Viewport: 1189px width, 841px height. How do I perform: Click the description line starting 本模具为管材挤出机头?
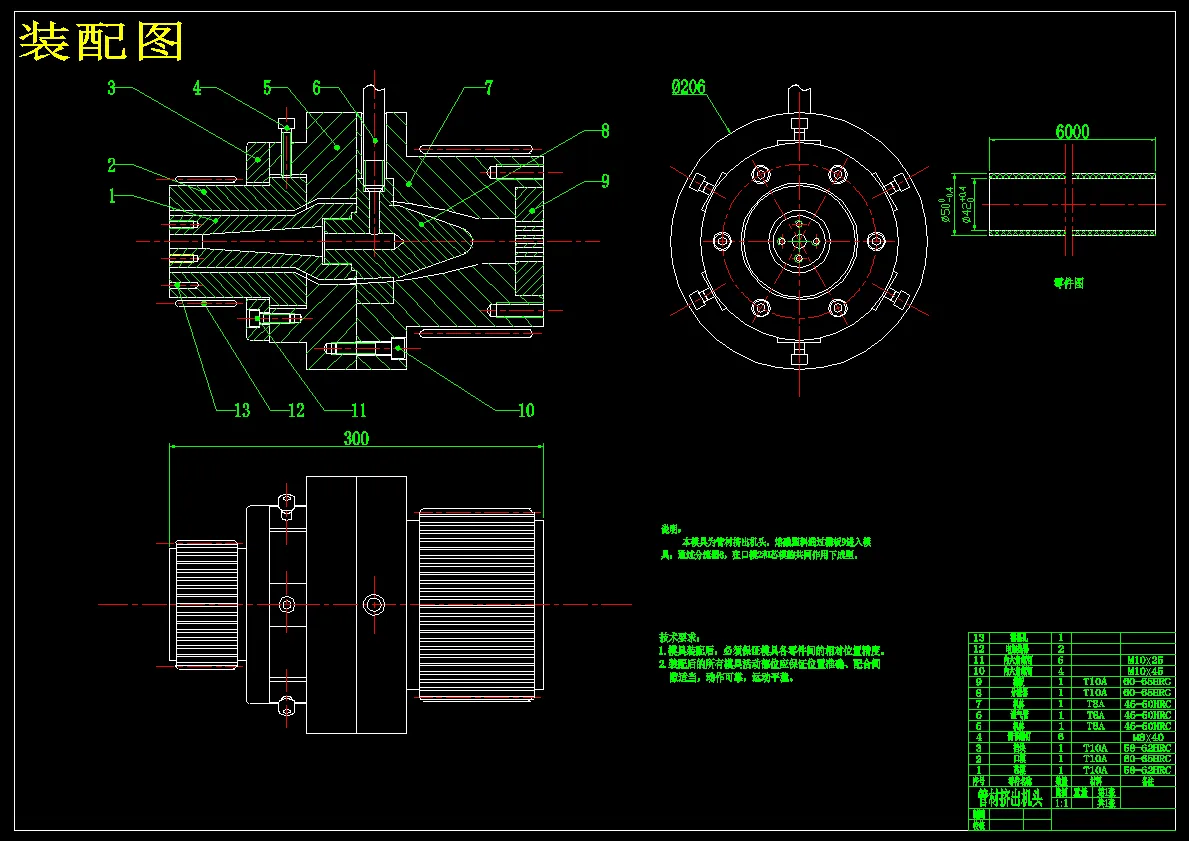[776, 542]
